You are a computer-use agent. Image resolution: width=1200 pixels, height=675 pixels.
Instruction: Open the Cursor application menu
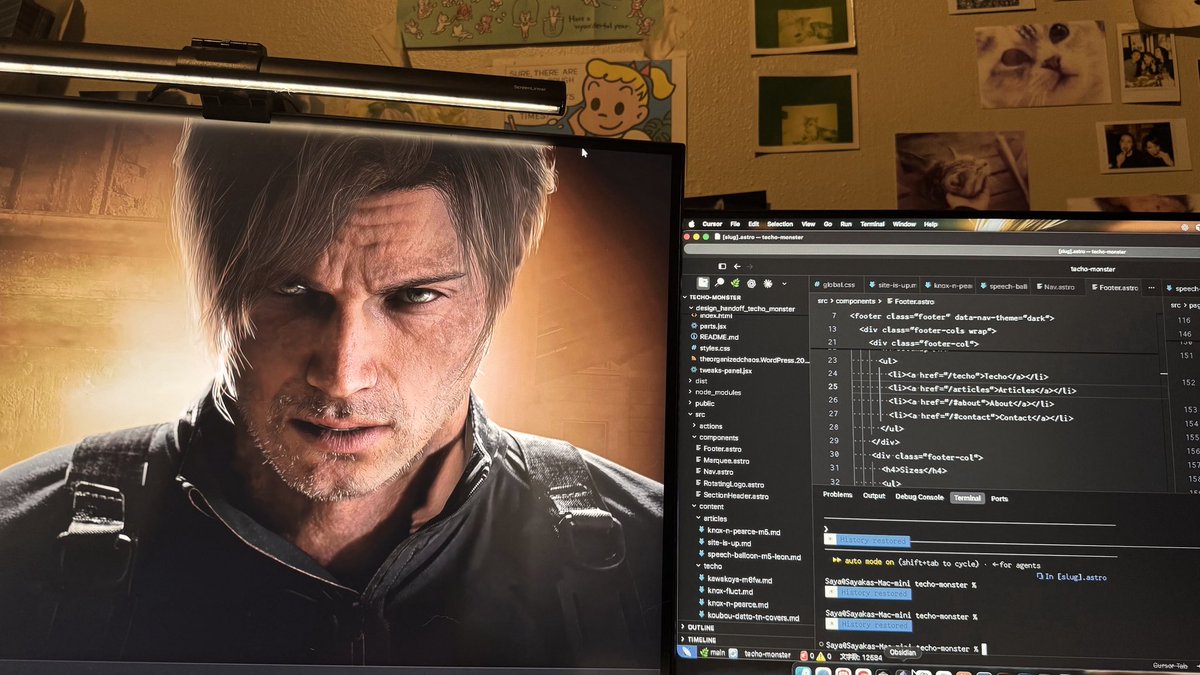point(712,224)
